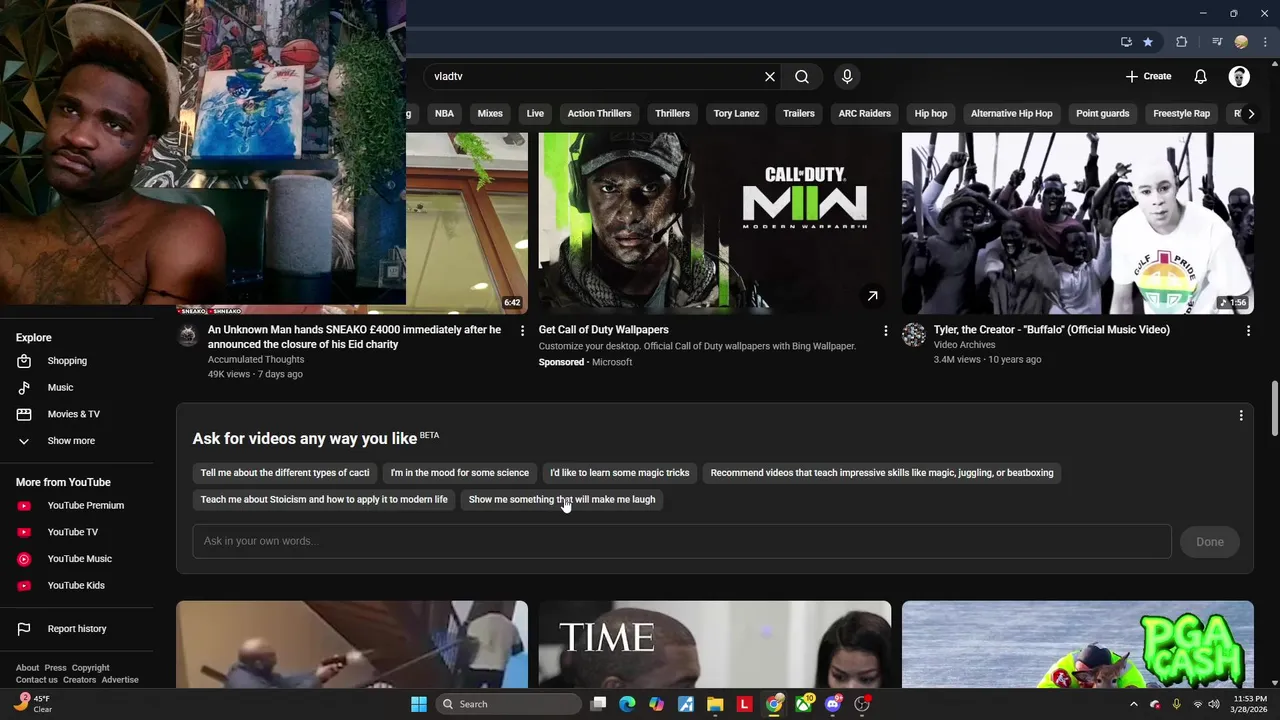Open the Advertise footer link

(120, 680)
